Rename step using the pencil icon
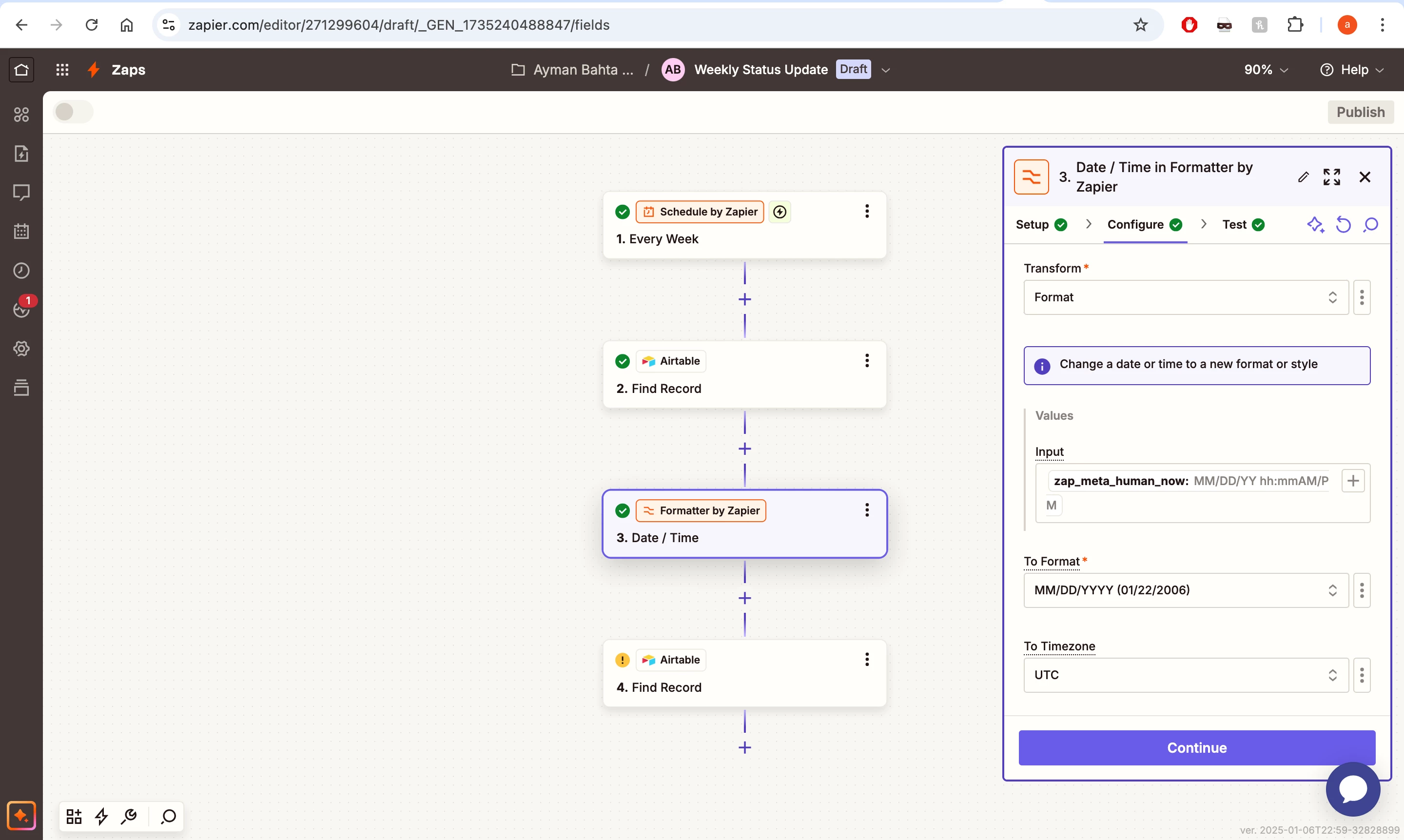The width and height of the screenshot is (1404, 840). [x=1303, y=177]
